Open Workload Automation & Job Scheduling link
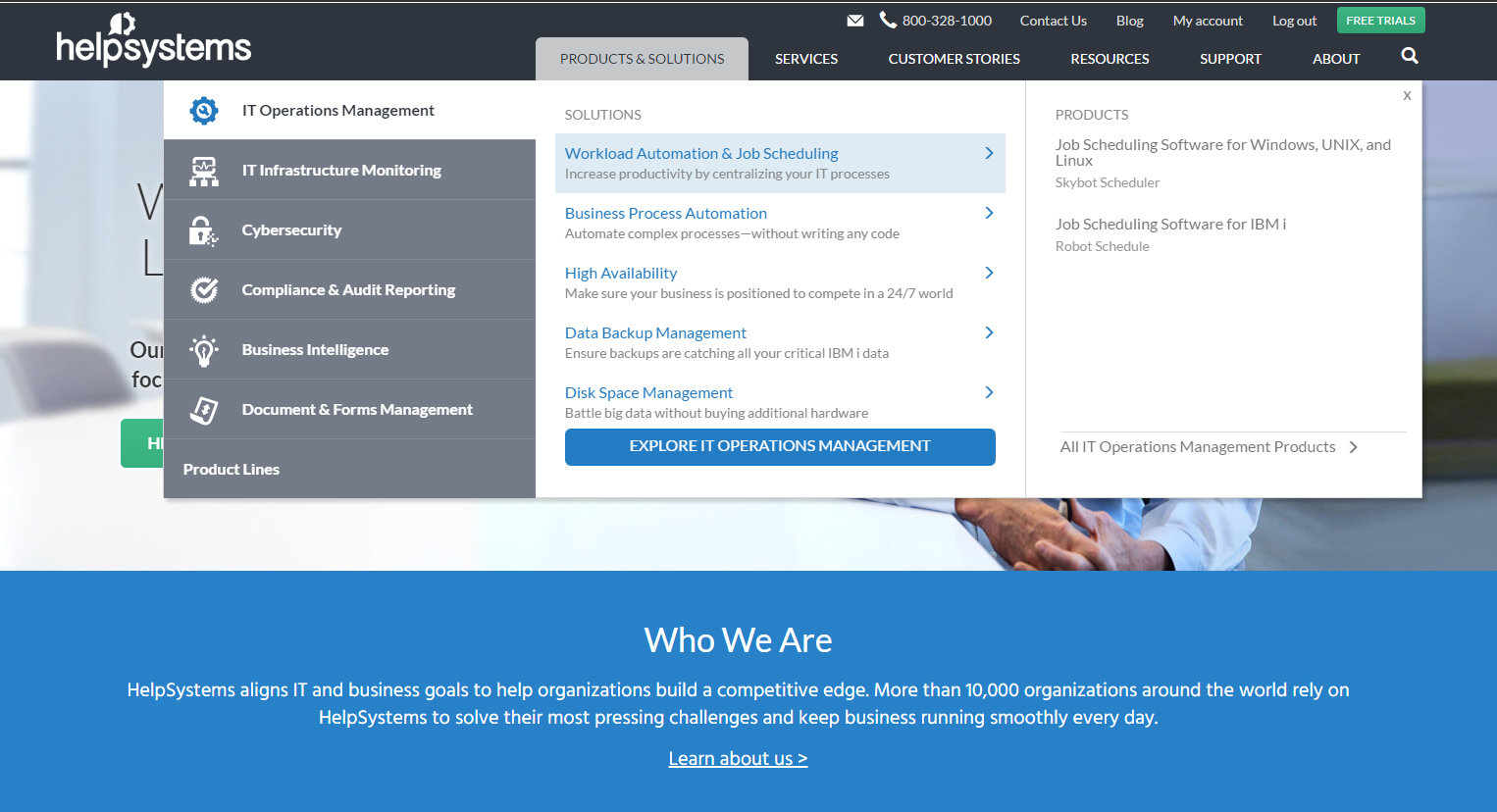The height and width of the screenshot is (812, 1497). [701, 153]
